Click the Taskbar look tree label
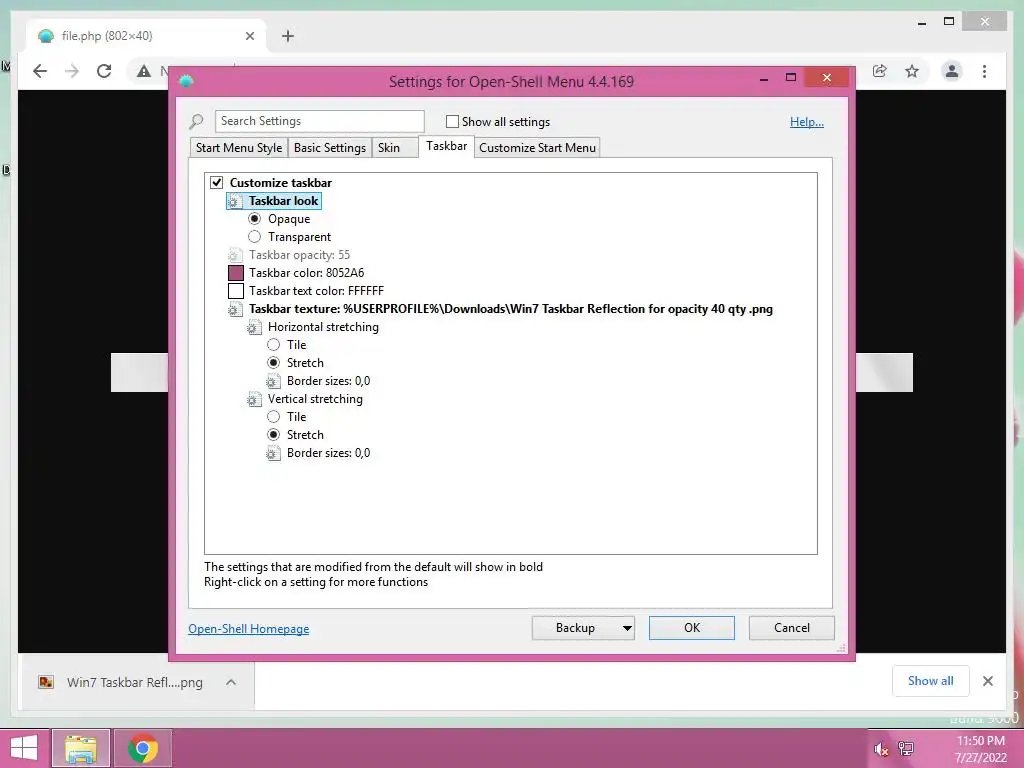This screenshot has width=1024, height=768. coord(283,201)
